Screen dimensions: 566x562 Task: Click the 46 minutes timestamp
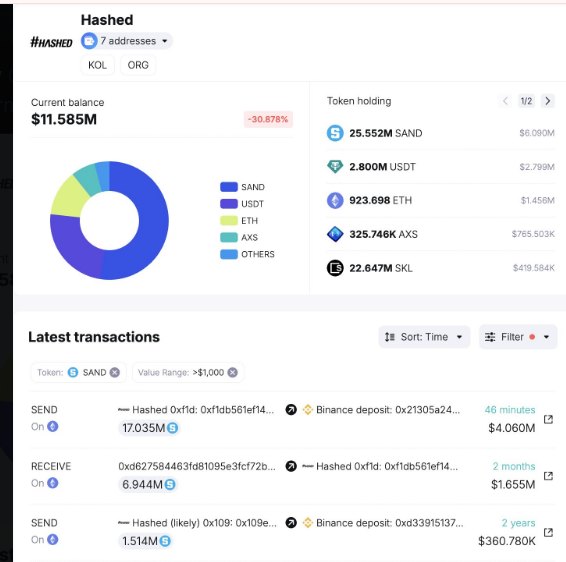coord(510,410)
